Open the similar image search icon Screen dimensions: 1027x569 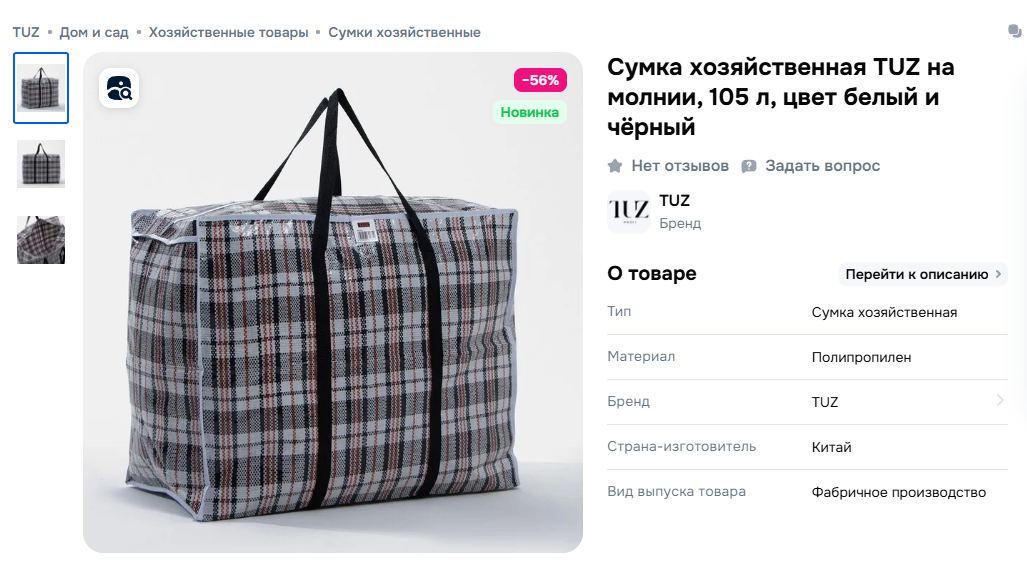click(x=119, y=88)
